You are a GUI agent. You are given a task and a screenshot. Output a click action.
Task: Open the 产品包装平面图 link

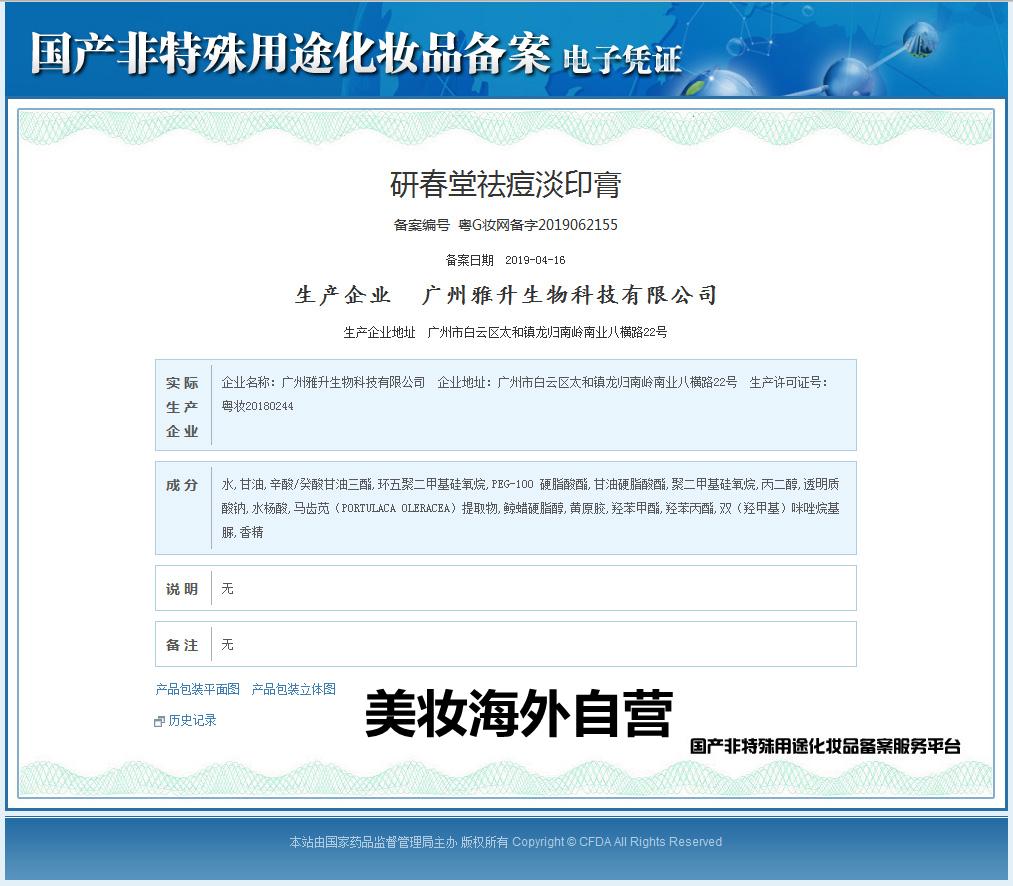tap(198, 689)
